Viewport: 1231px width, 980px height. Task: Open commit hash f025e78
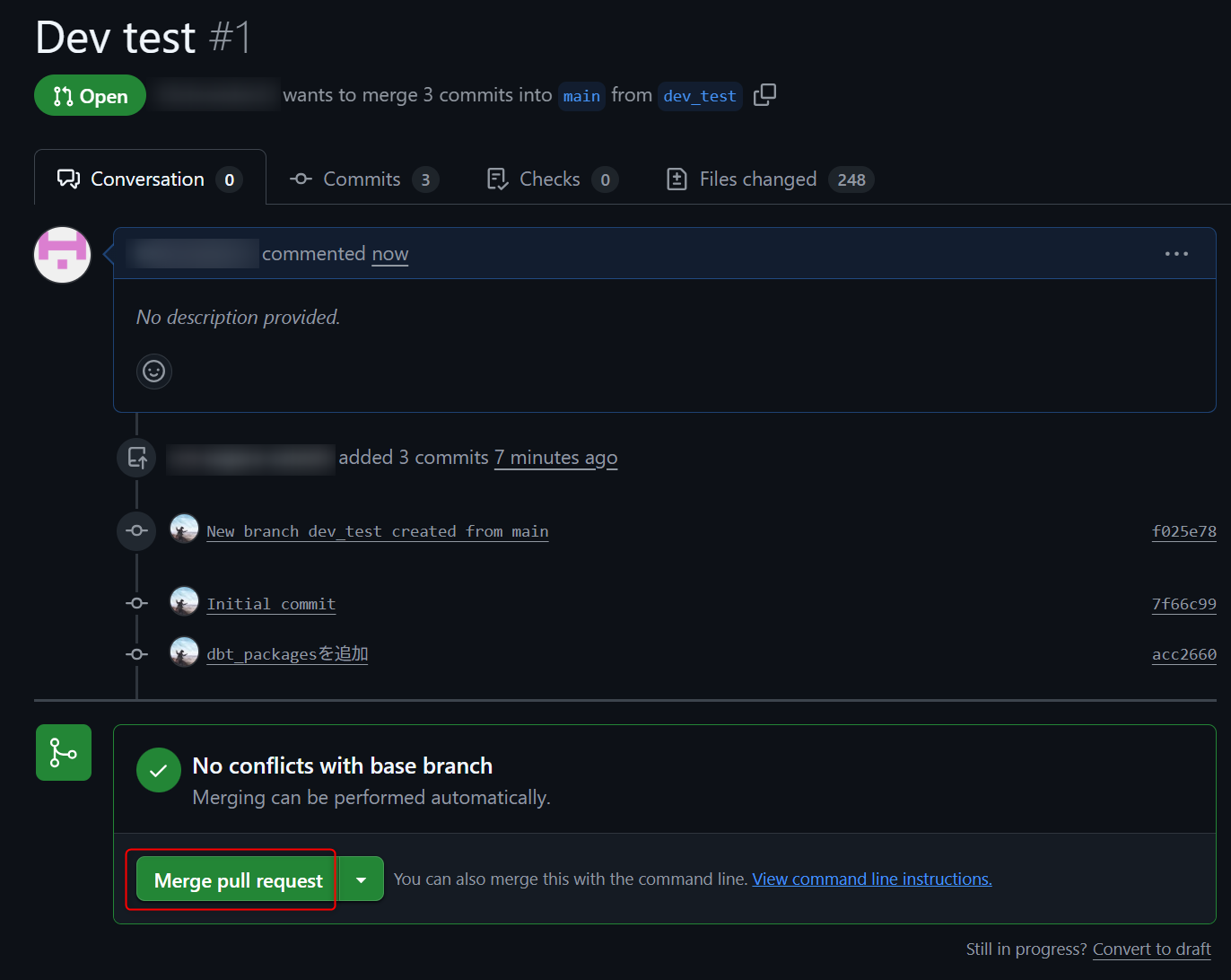(x=1183, y=531)
